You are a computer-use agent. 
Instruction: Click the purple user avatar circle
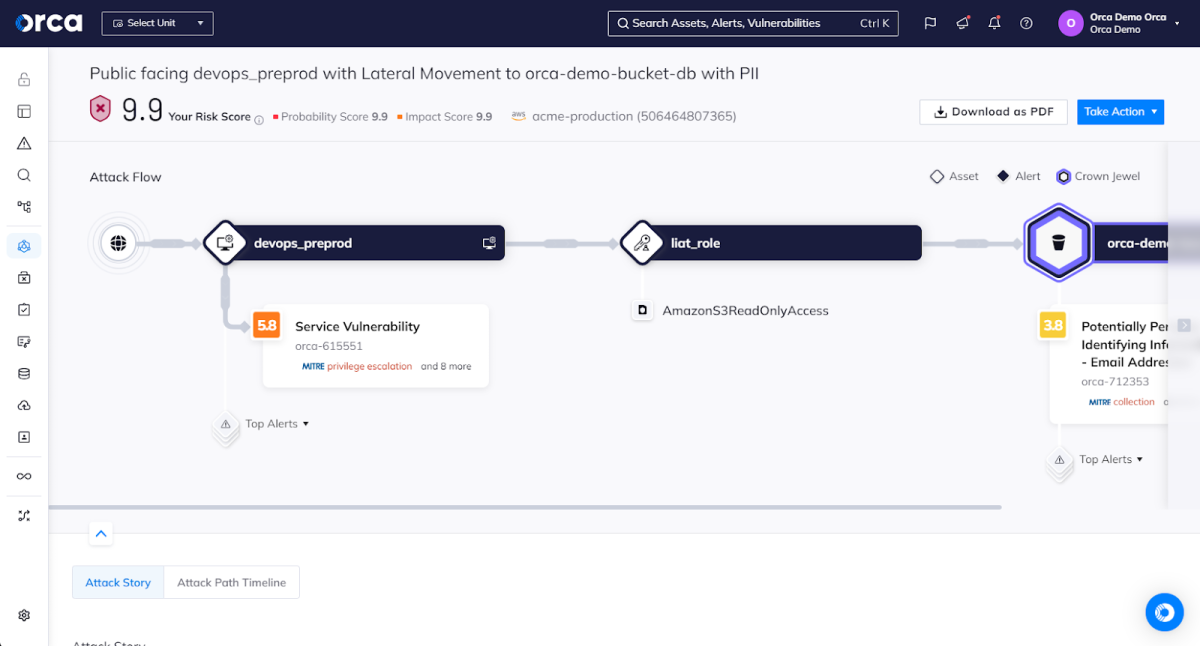click(1071, 23)
